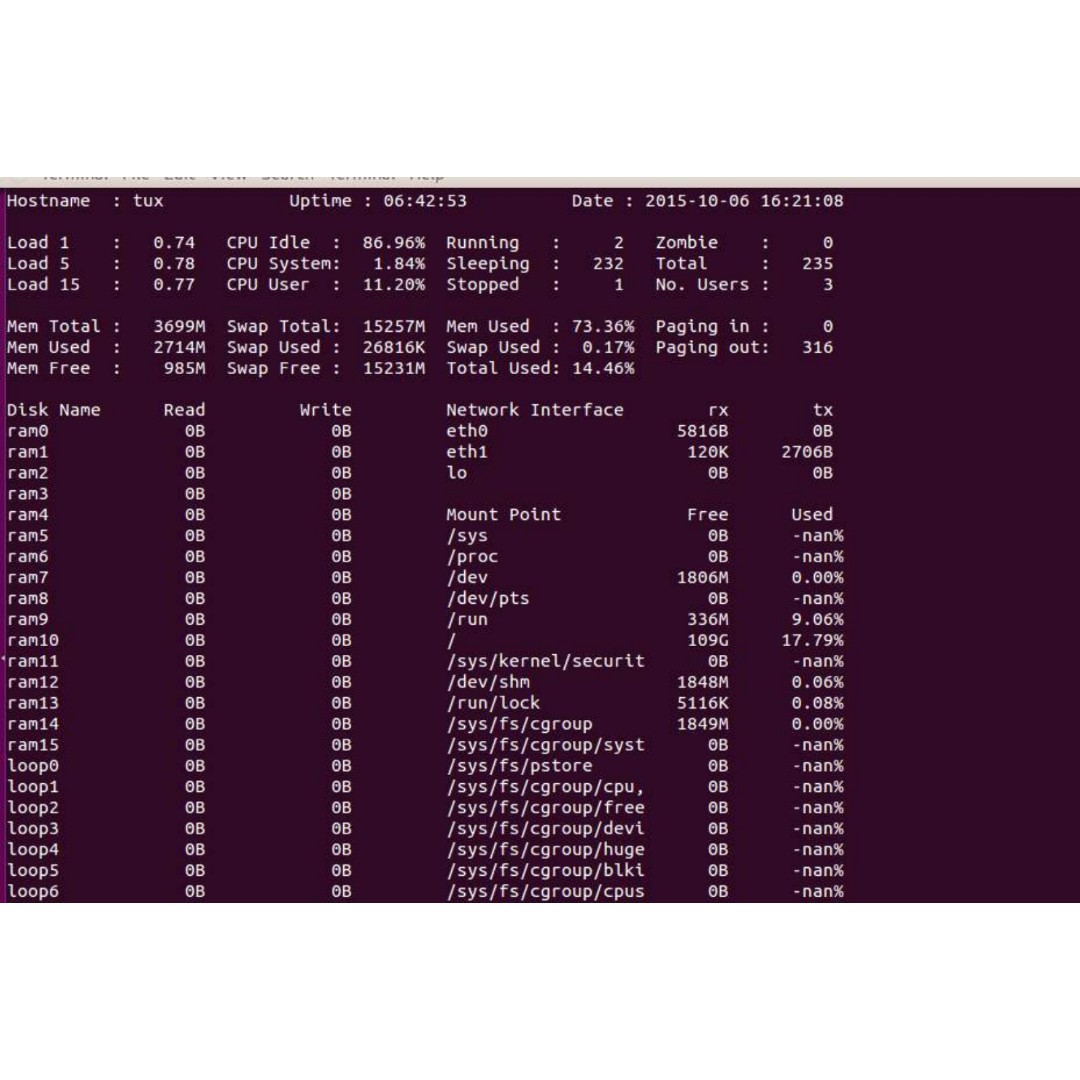Click the ram10 disk entry

[33, 640]
